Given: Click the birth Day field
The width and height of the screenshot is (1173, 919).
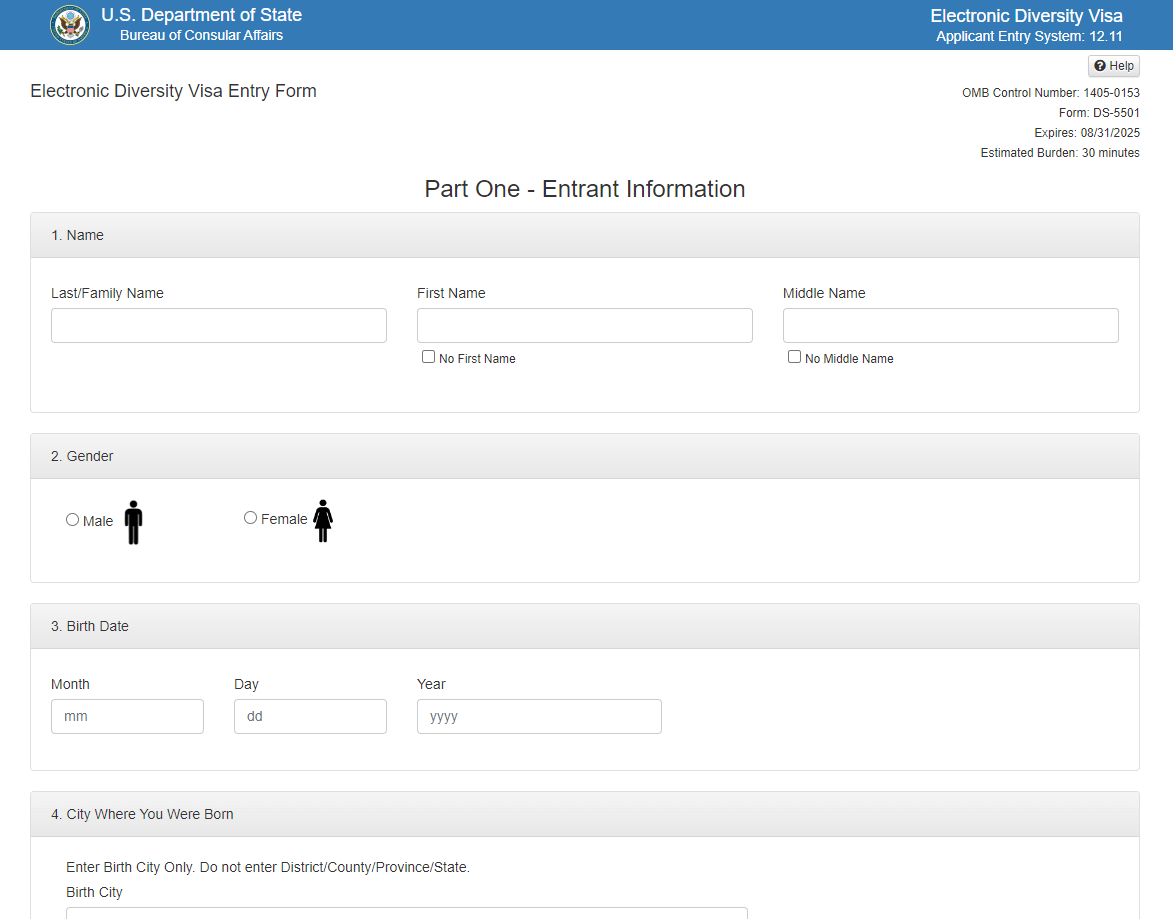Looking at the screenshot, I should click(310, 717).
